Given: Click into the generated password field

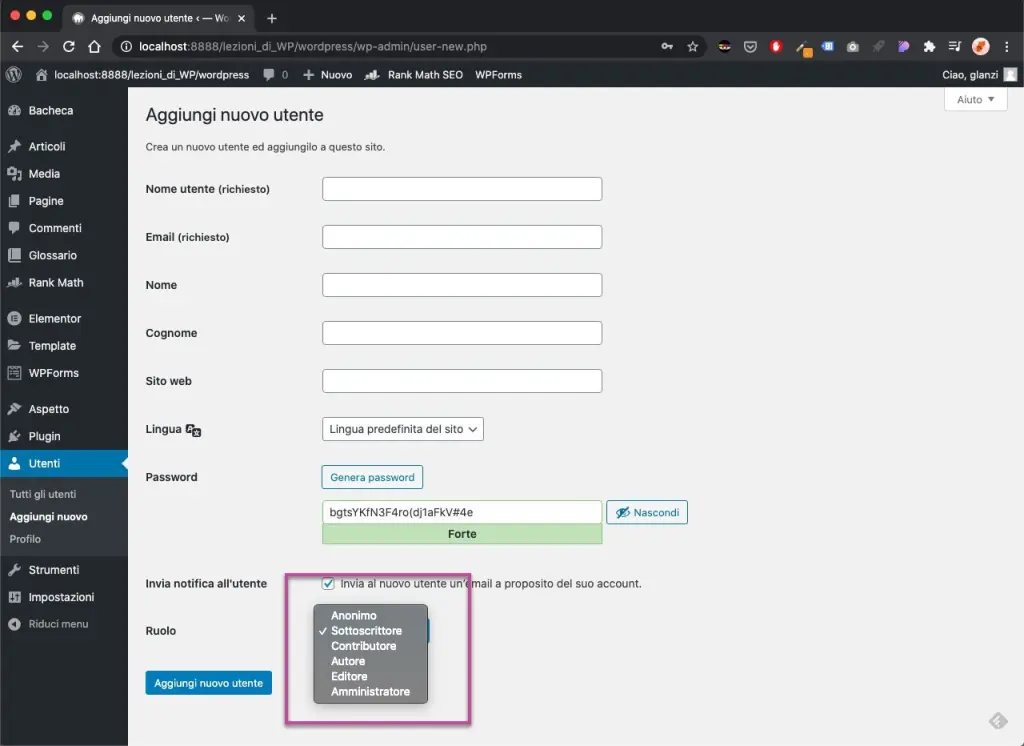Looking at the screenshot, I should pos(462,512).
